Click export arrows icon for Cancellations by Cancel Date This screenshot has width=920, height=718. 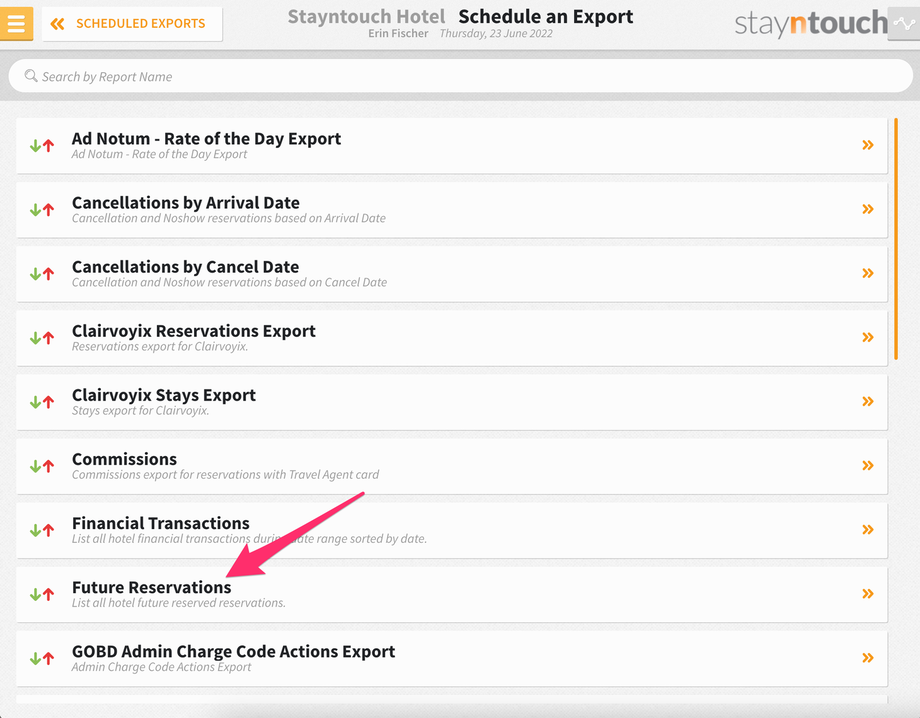click(42, 273)
